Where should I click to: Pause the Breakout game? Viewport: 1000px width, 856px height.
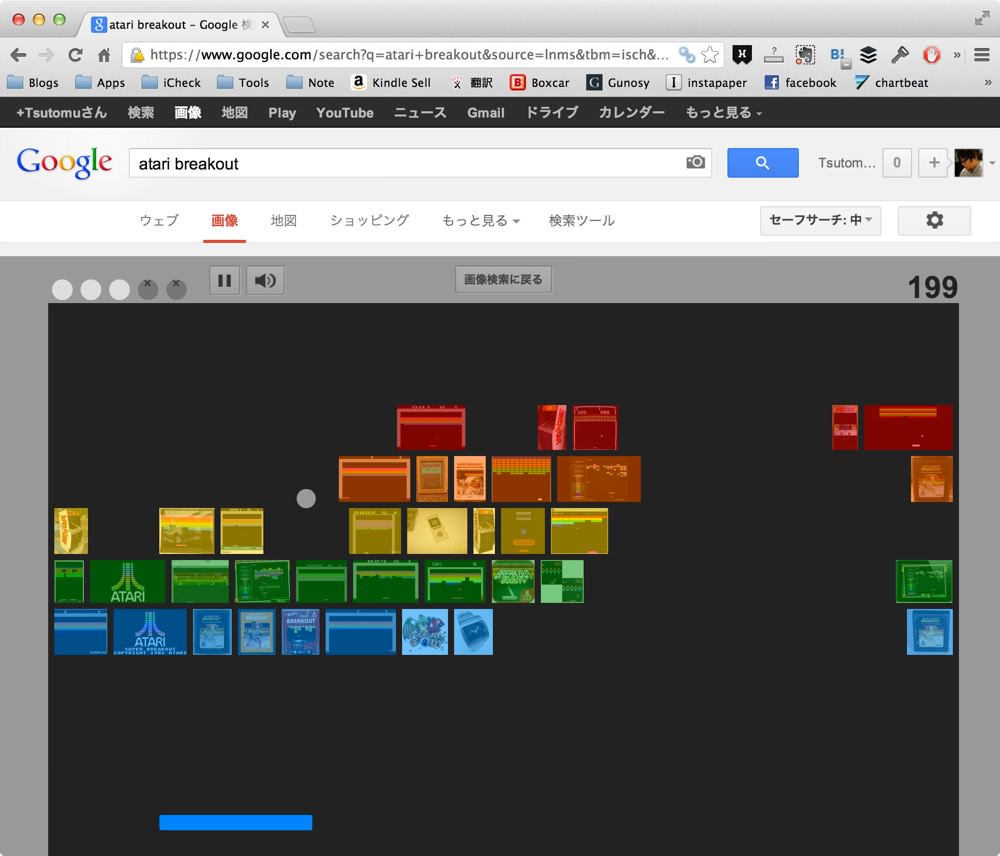(224, 280)
